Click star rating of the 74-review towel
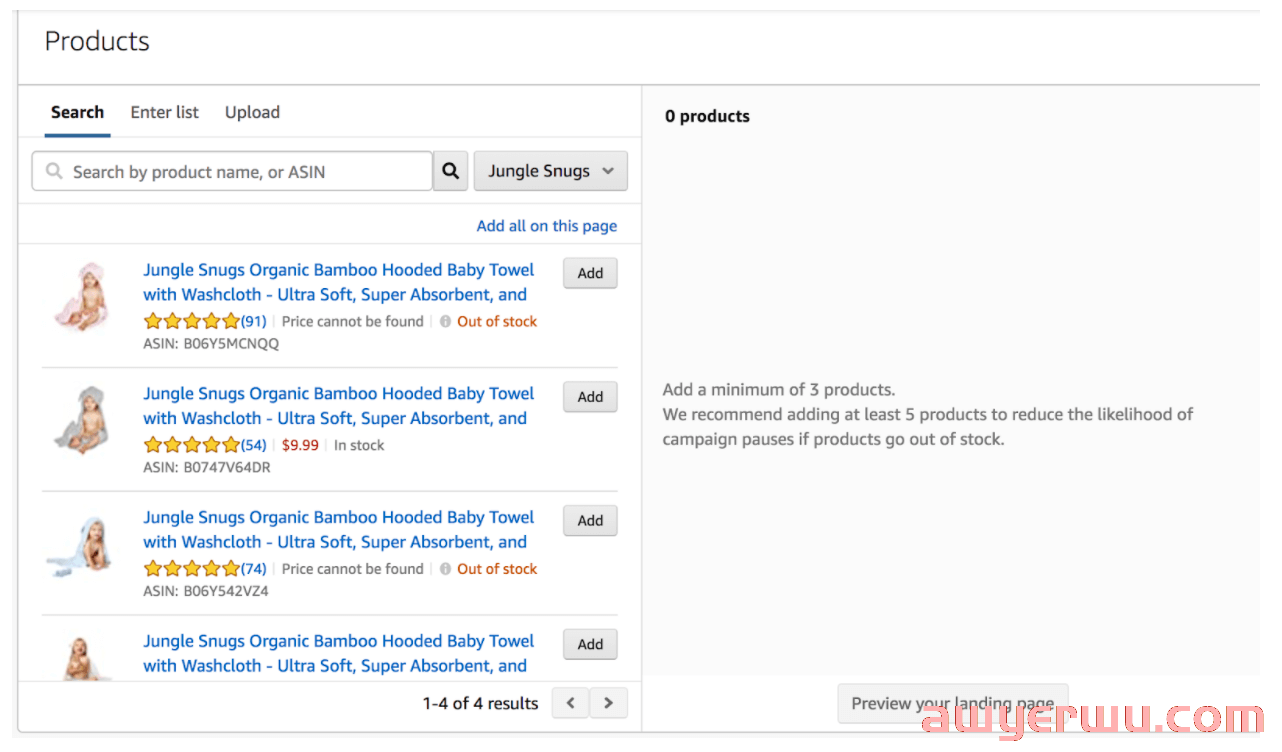The image size is (1282, 752). point(192,569)
